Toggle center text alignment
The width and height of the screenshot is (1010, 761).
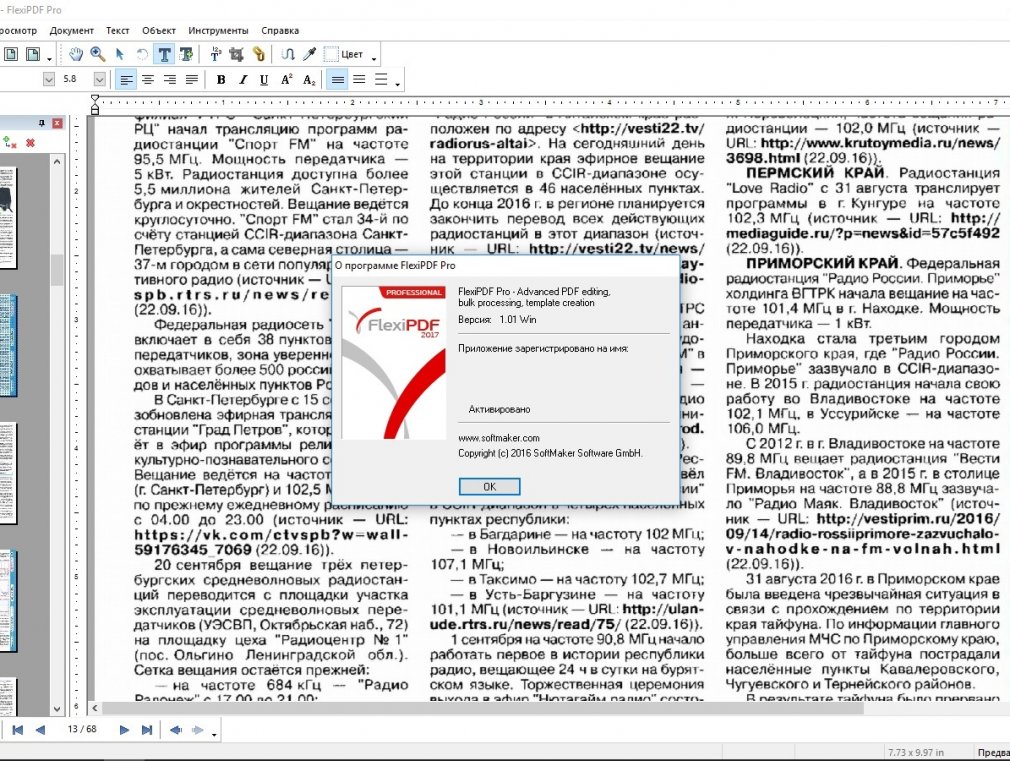pos(148,80)
